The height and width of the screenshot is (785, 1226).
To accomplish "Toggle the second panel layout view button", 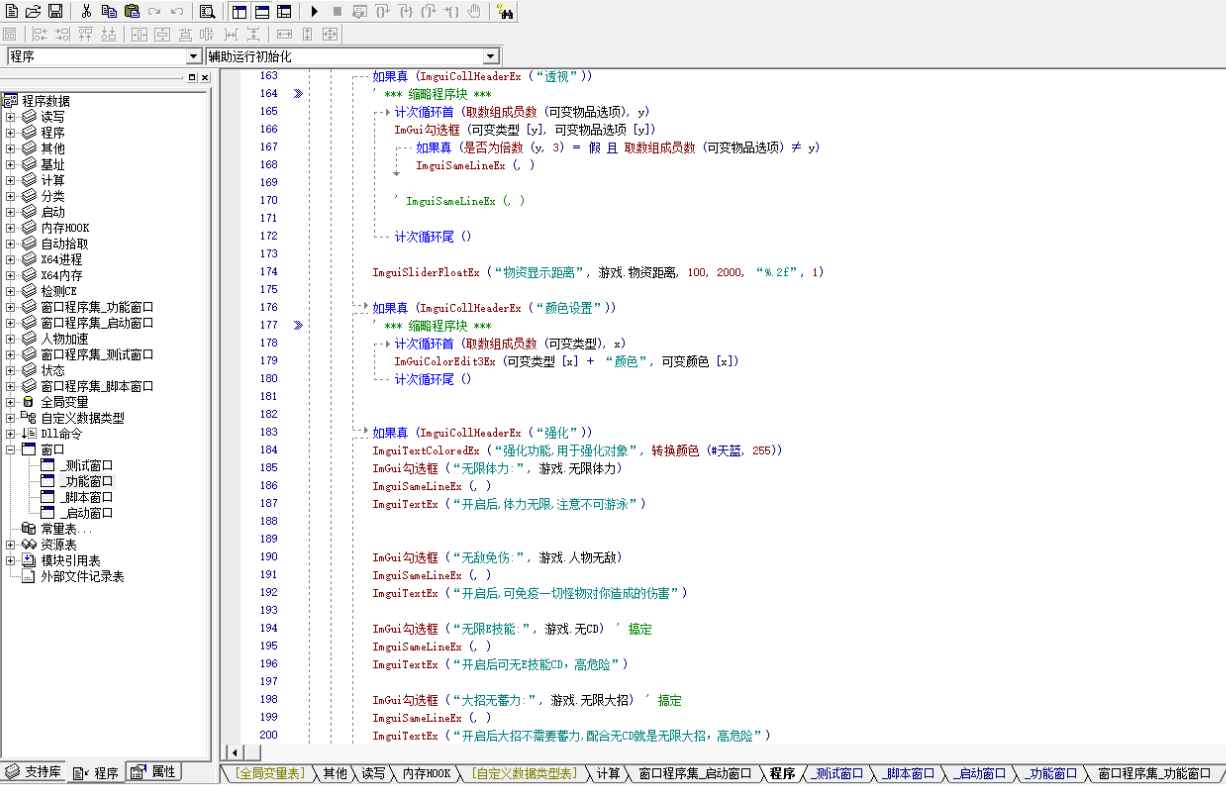I will pyautogui.click(x=262, y=12).
